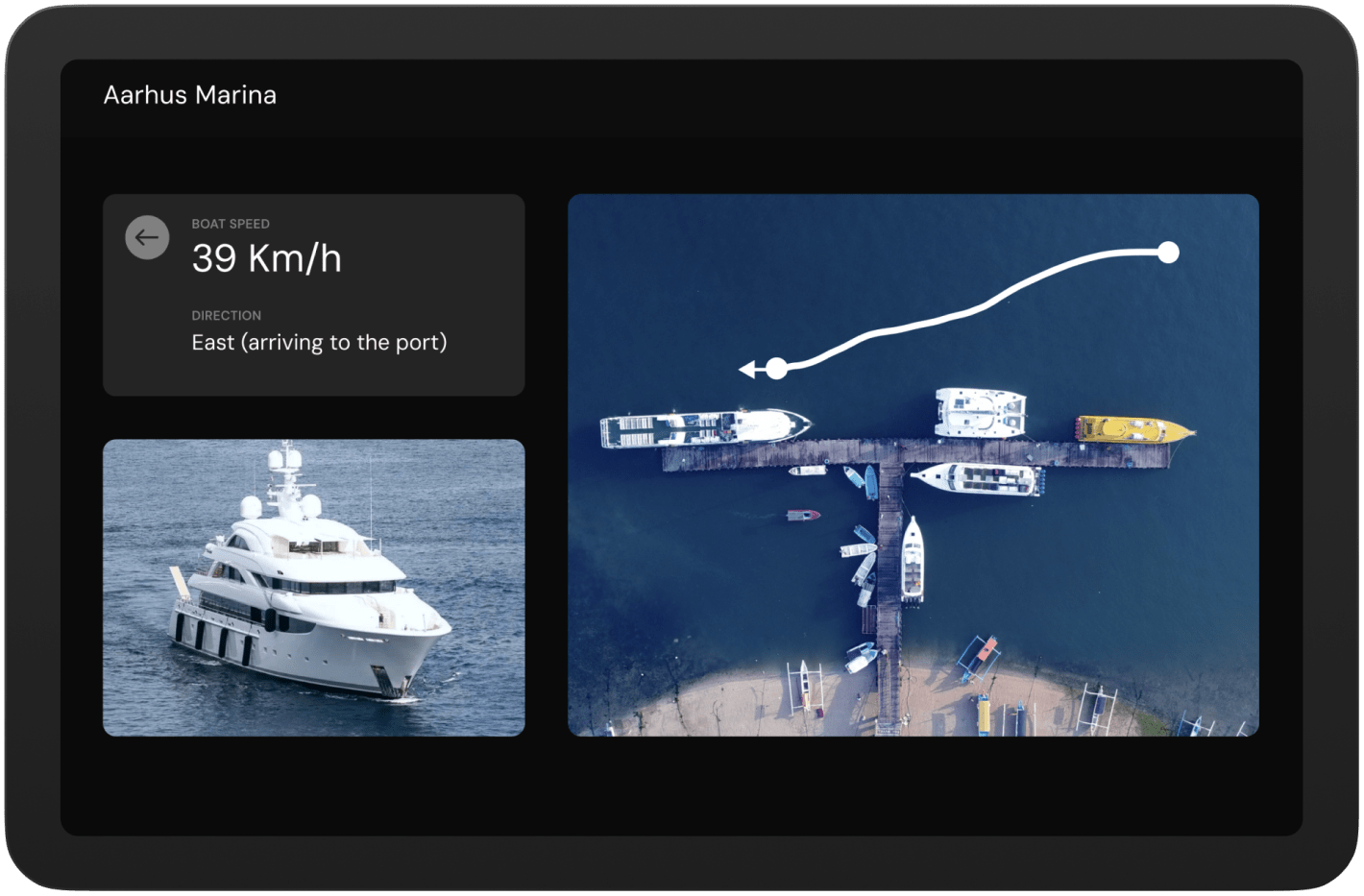Viewport: 1364px width, 896px height.
Task: Click the 39 Km/h speed value
Action: (266, 258)
